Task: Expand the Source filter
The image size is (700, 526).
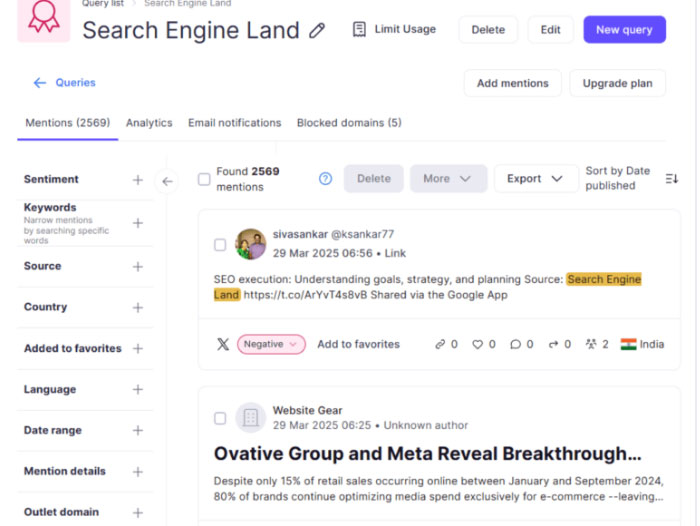Action: 138,267
